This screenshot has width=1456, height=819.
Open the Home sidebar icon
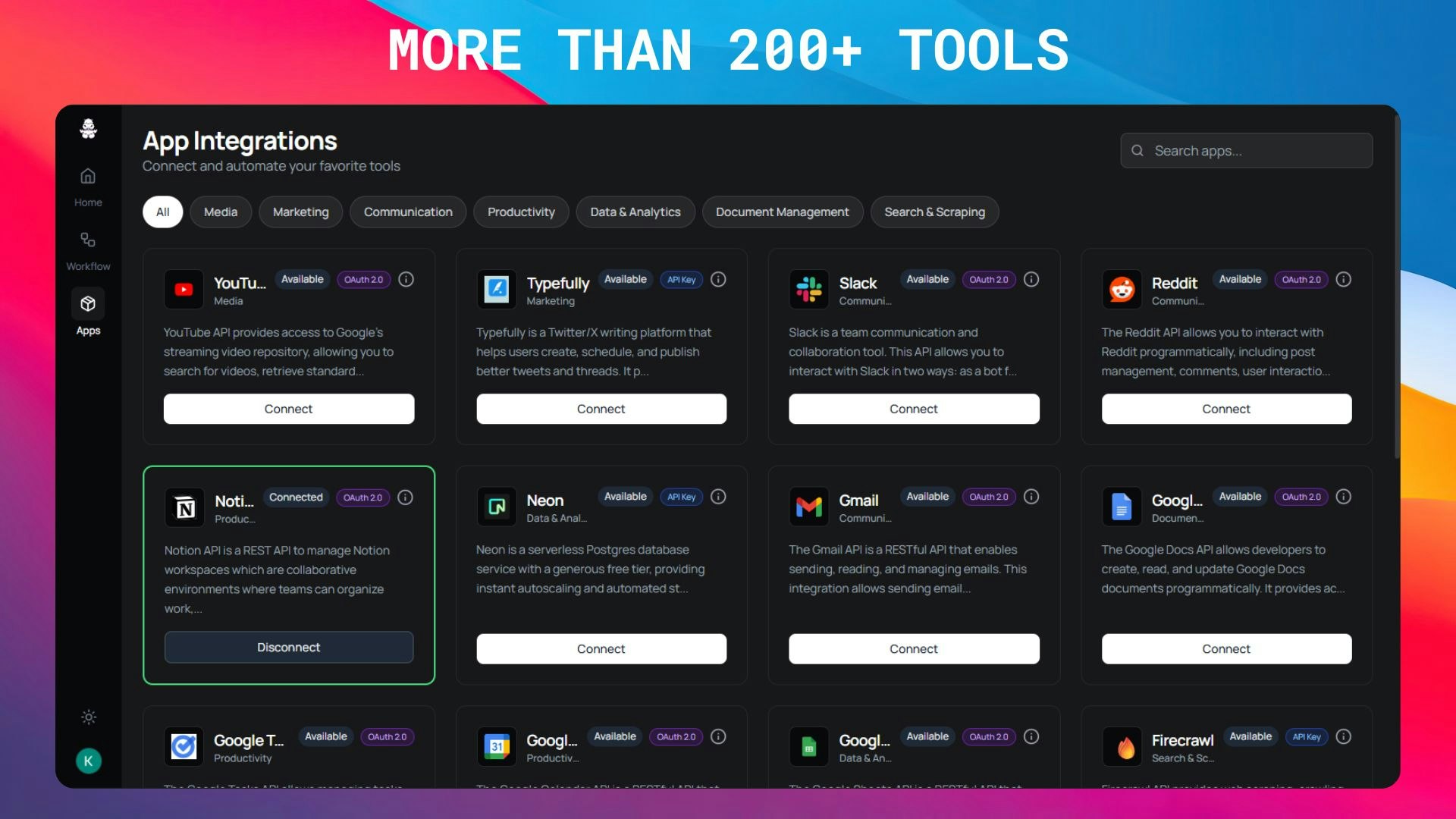[x=88, y=177]
